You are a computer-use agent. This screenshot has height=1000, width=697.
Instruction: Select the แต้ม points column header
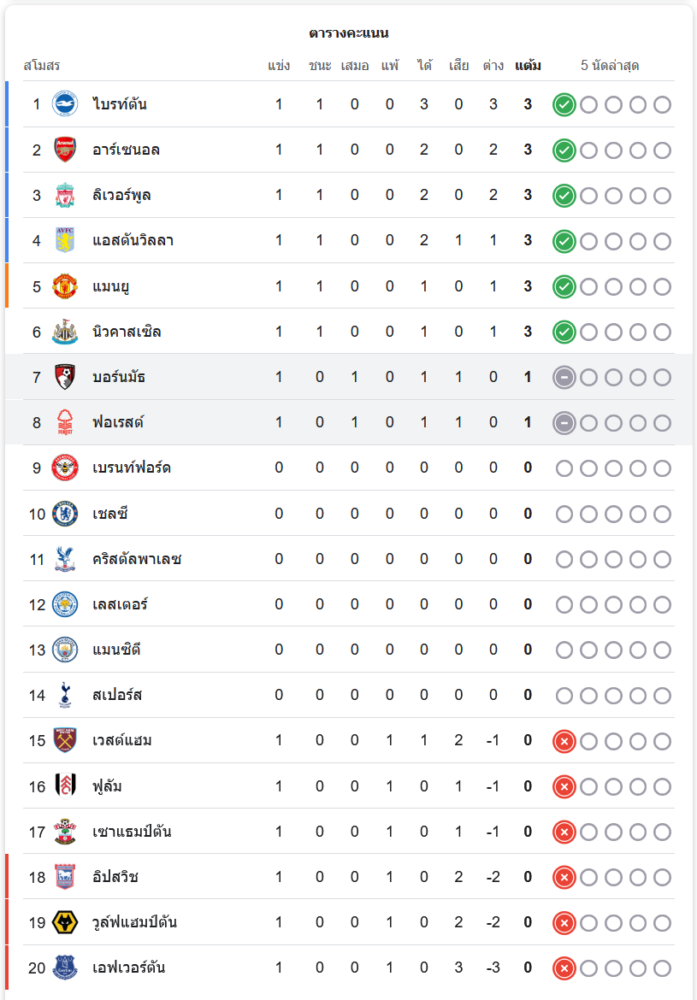click(528, 65)
